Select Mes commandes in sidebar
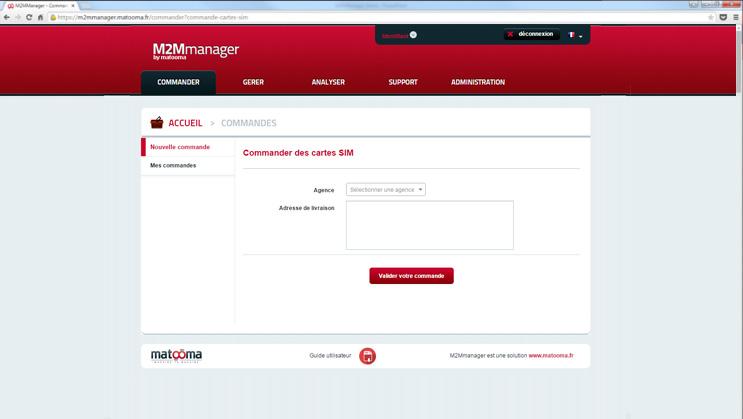 [188, 165]
